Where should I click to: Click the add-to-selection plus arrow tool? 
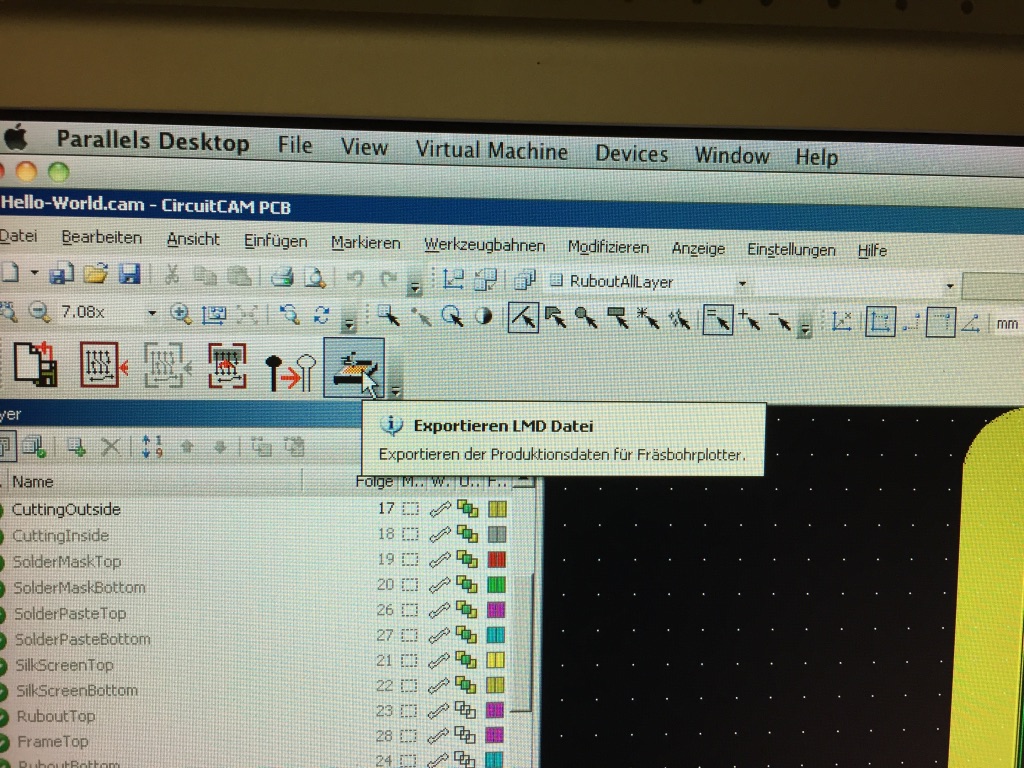pyautogui.click(x=749, y=321)
